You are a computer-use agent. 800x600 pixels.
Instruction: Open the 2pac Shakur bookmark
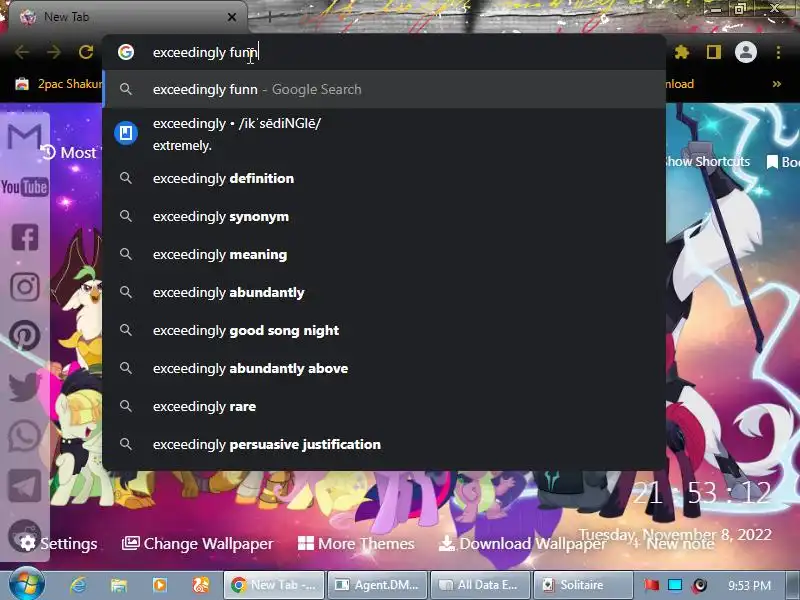(57, 84)
